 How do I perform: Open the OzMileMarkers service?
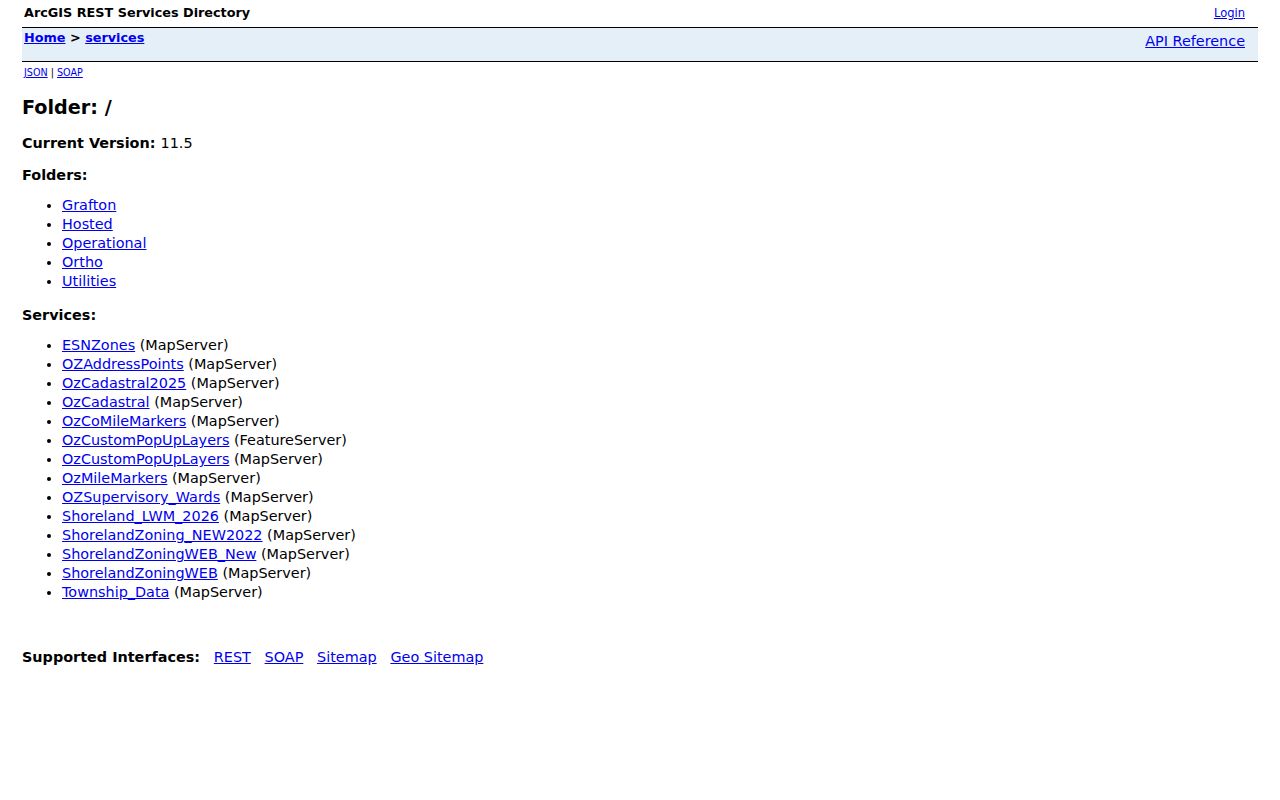tap(114, 478)
